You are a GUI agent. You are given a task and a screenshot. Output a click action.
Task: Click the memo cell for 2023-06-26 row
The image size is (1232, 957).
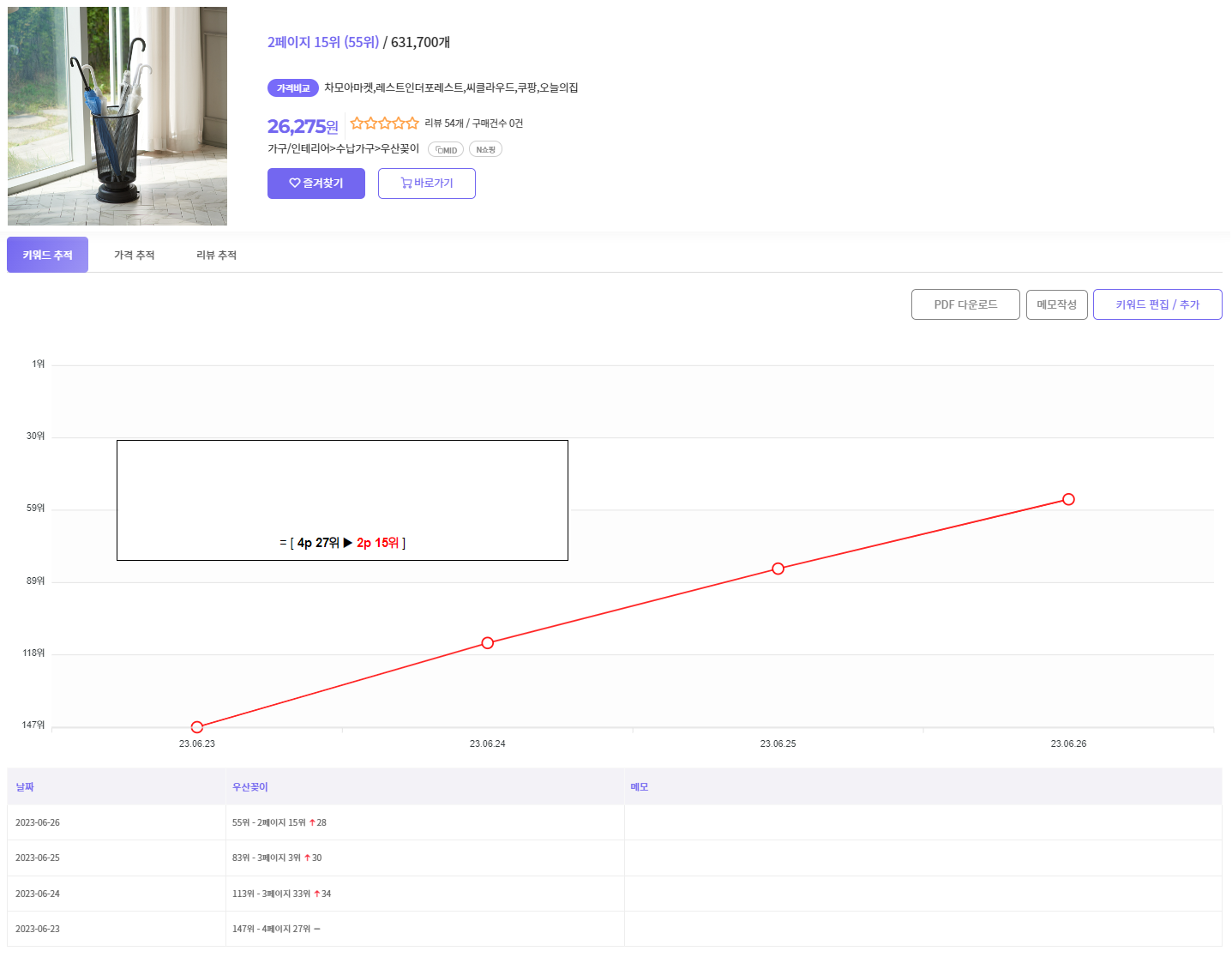[922, 823]
